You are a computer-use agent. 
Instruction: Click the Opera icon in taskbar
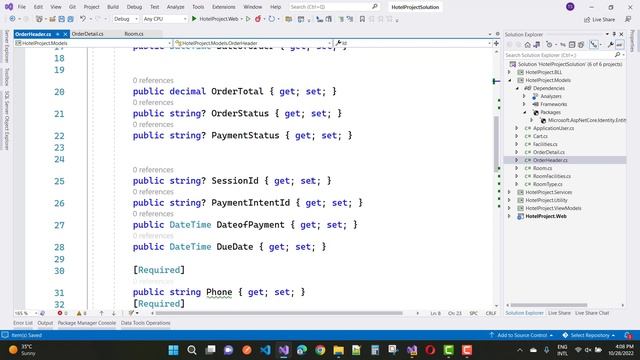tap(430, 350)
